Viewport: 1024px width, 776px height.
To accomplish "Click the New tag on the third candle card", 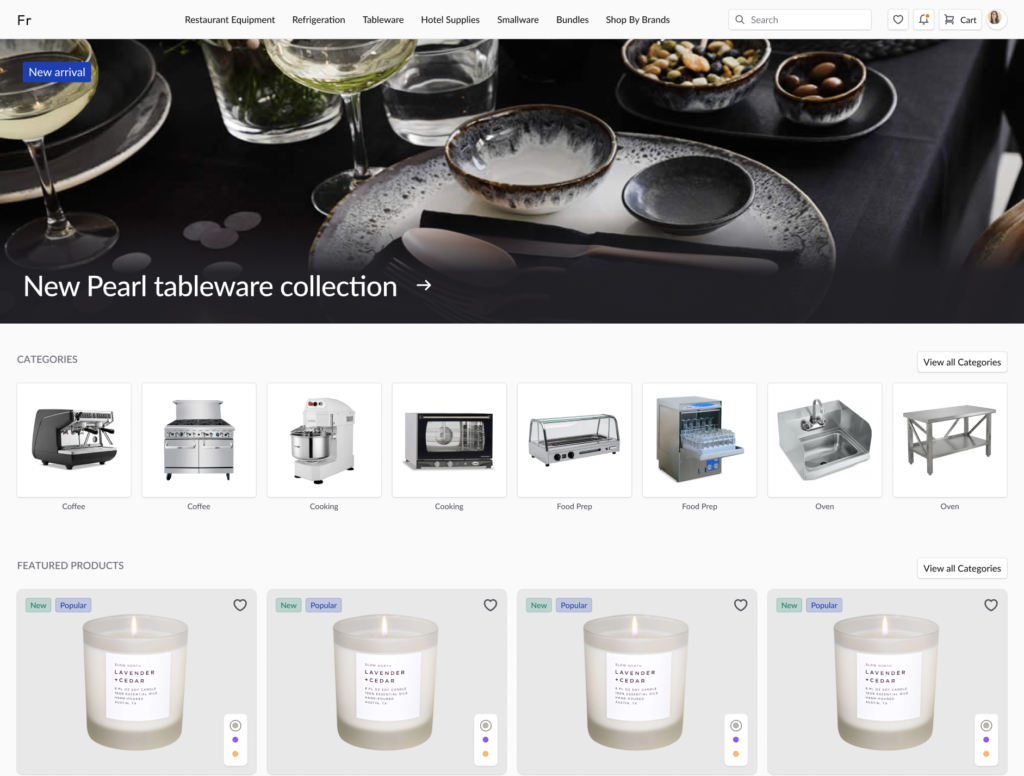I will (539, 606).
